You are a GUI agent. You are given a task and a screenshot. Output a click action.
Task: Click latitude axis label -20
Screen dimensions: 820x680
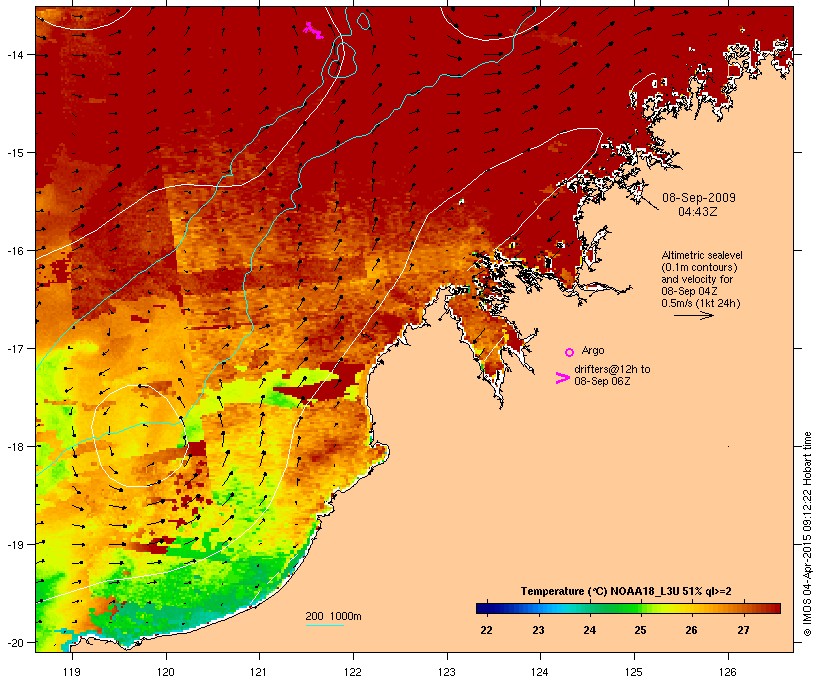pyautogui.click(x=14, y=642)
